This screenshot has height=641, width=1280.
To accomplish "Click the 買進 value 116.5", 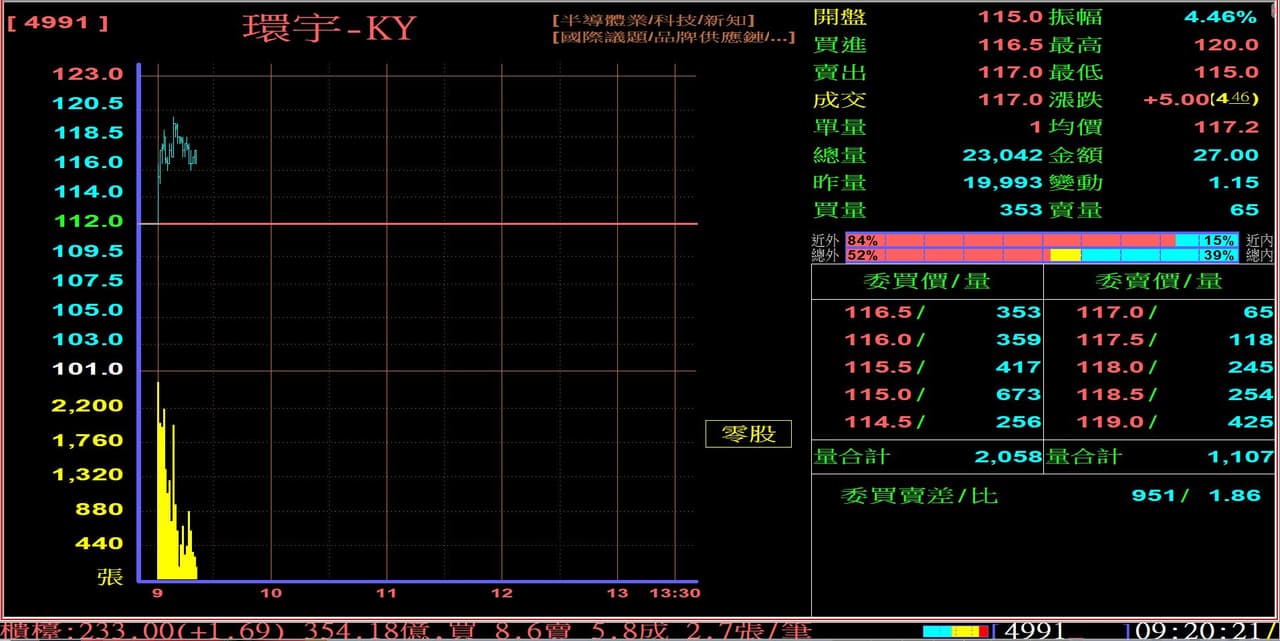I will (1010, 45).
